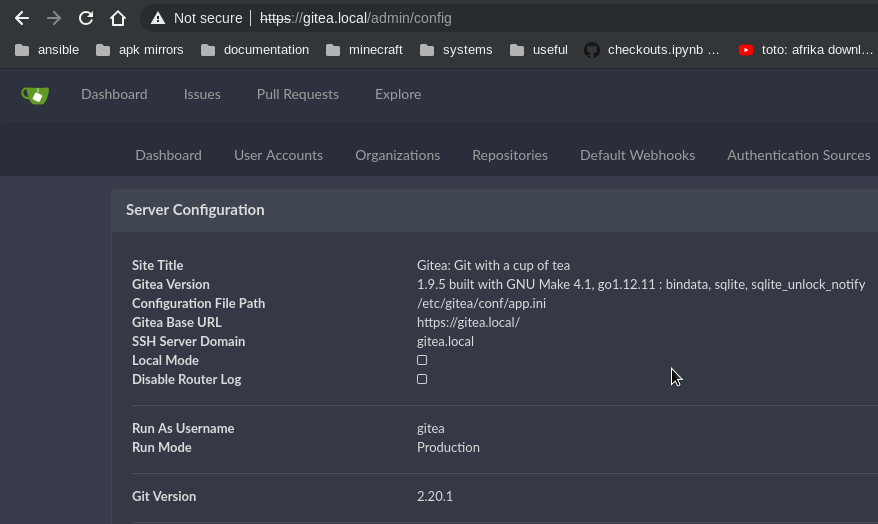
Task: Click the Gitea Base URL label
Action: (176, 322)
